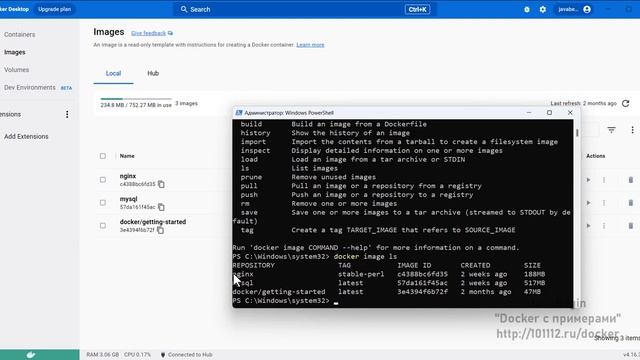The image size is (640, 360).
Task: Open the more options menu beside filter
Action: (x=632, y=130)
